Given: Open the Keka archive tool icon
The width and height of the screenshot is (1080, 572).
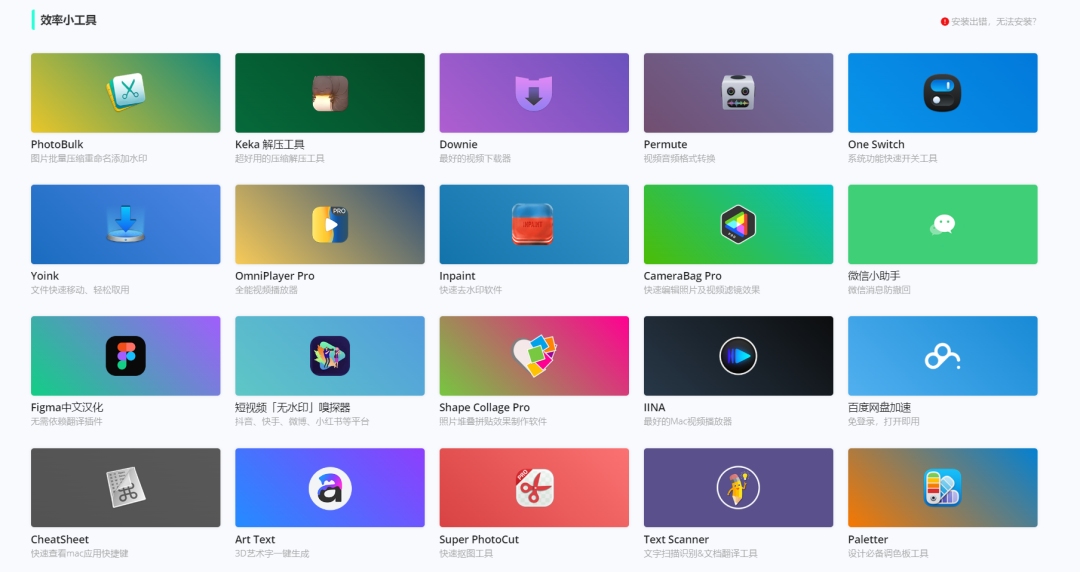Looking at the screenshot, I should coord(329,93).
